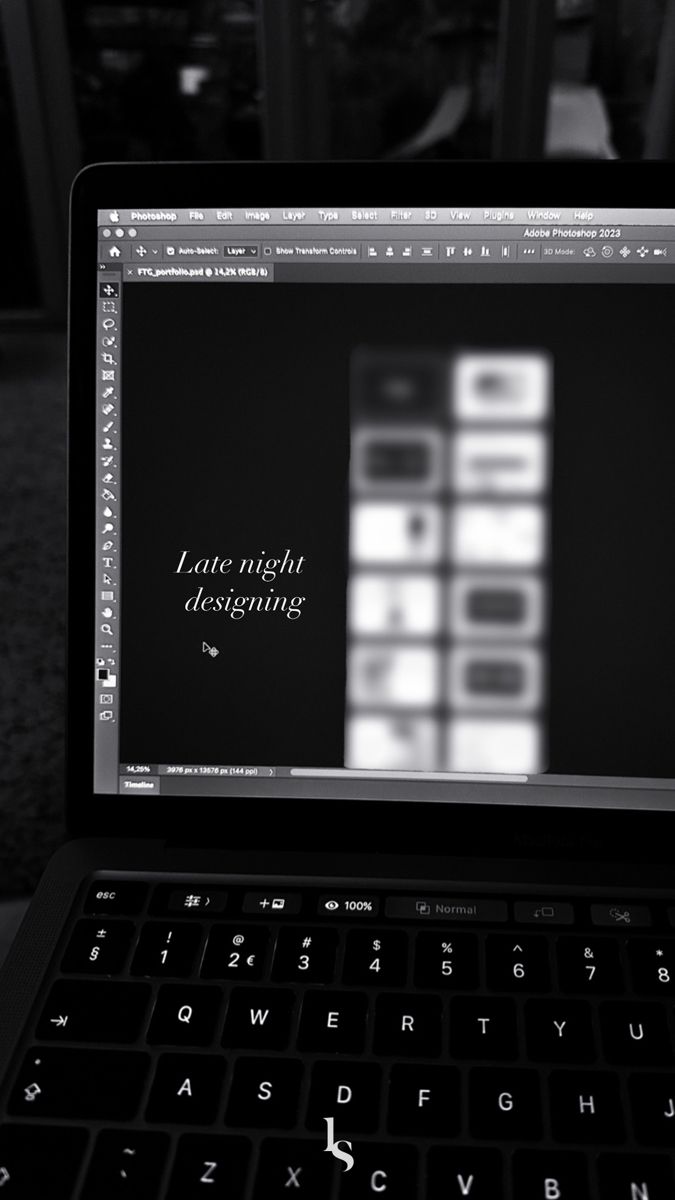Open the Select menu

click(x=364, y=216)
